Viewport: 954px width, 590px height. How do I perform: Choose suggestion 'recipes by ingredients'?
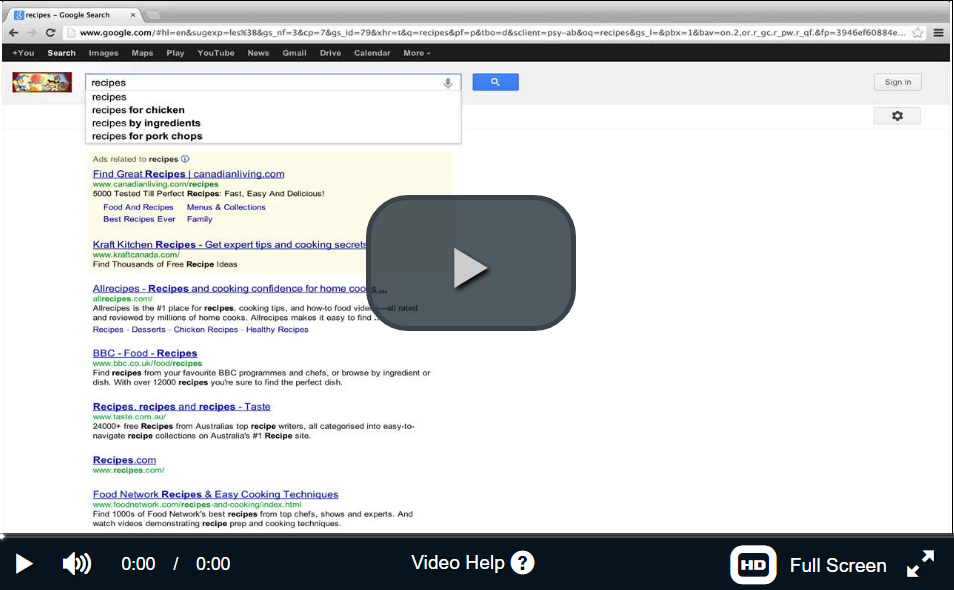click(273, 123)
